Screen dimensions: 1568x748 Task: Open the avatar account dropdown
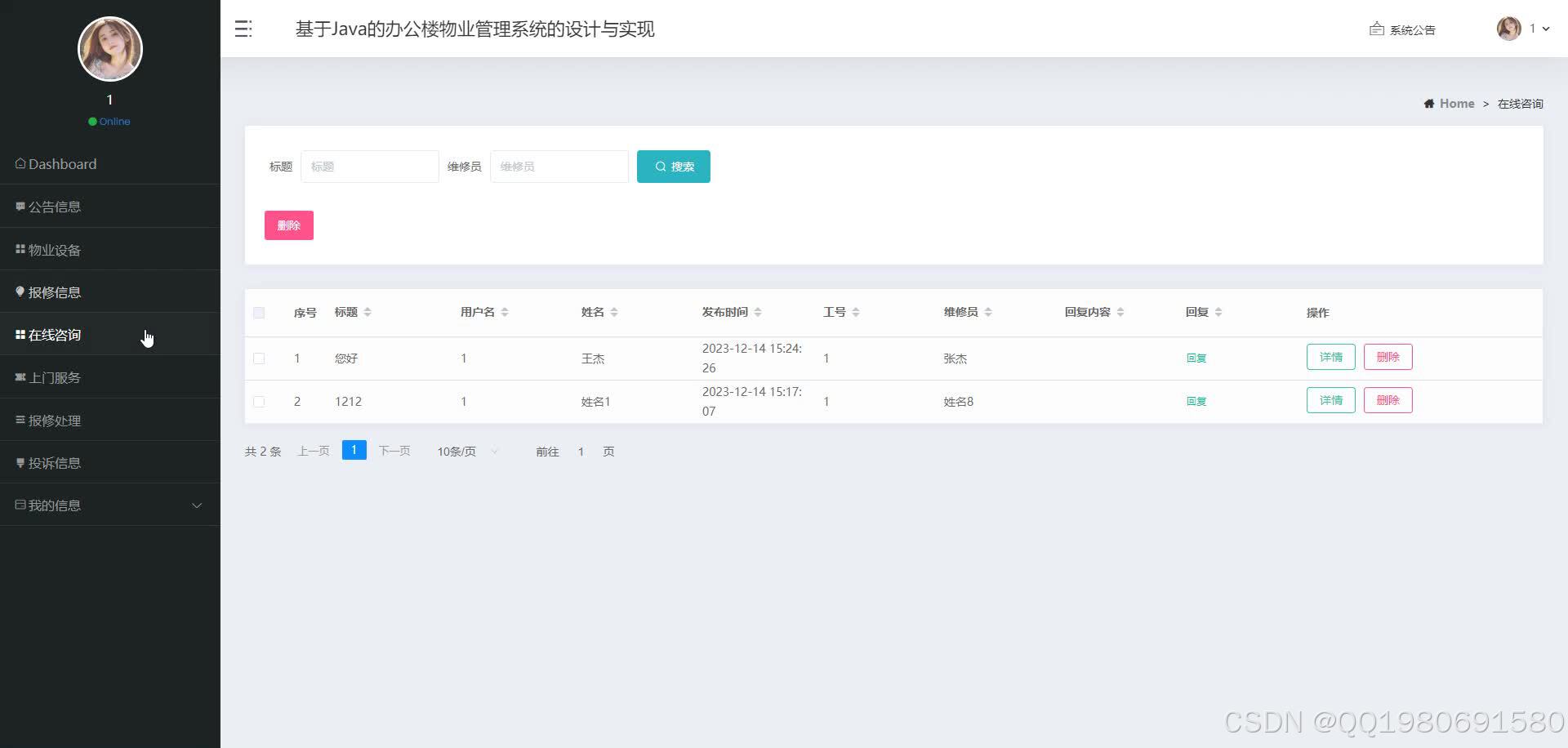(x=1508, y=29)
